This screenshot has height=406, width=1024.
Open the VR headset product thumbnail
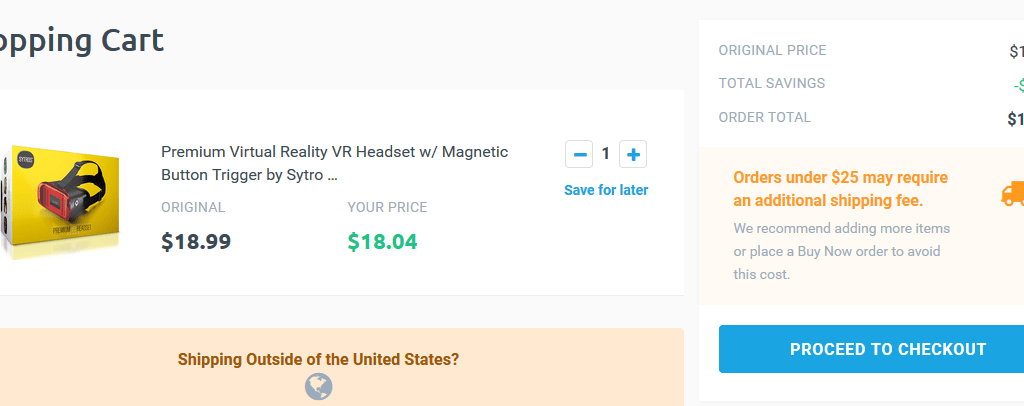pyautogui.click(x=63, y=200)
